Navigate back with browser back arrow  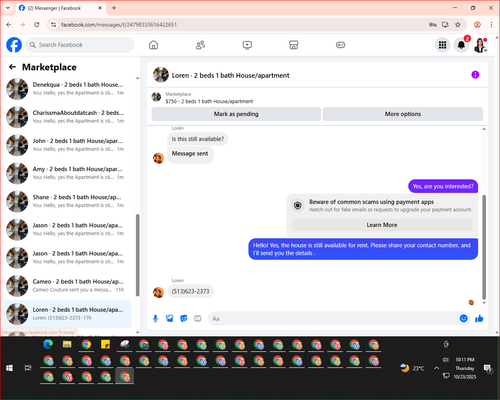pos(9,25)
